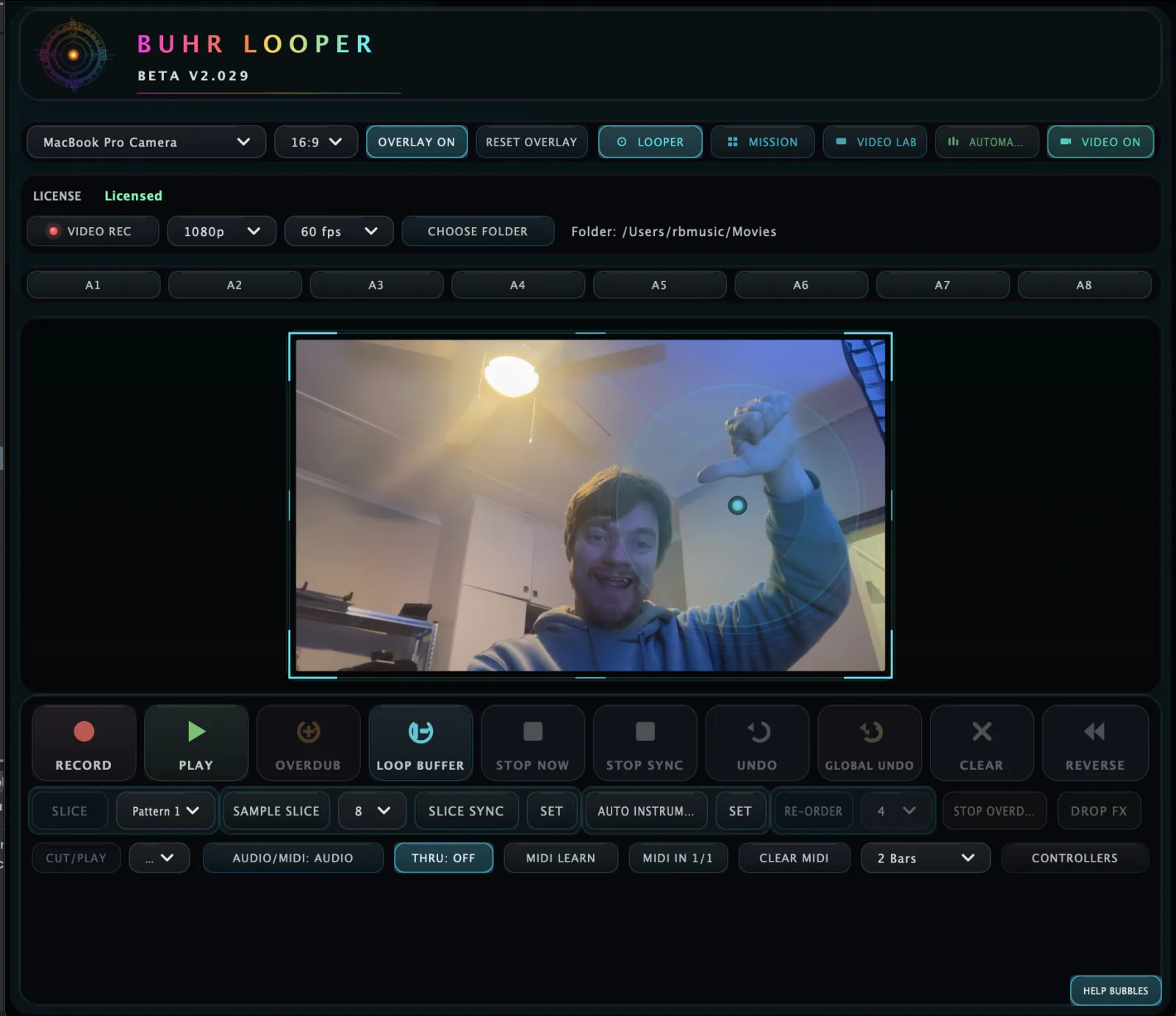
Task: Toggle Overlay On off
Action: (417, 142)
